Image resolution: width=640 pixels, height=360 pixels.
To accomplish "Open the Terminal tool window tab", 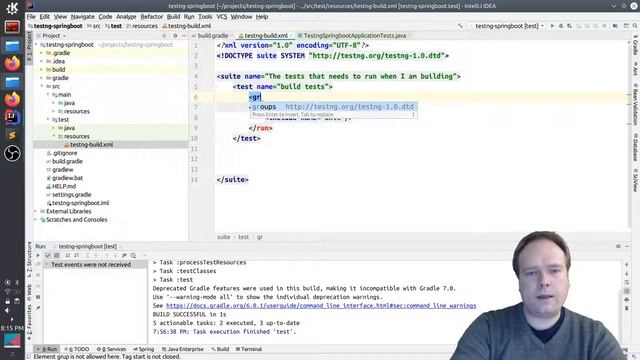I will [249, 349].
